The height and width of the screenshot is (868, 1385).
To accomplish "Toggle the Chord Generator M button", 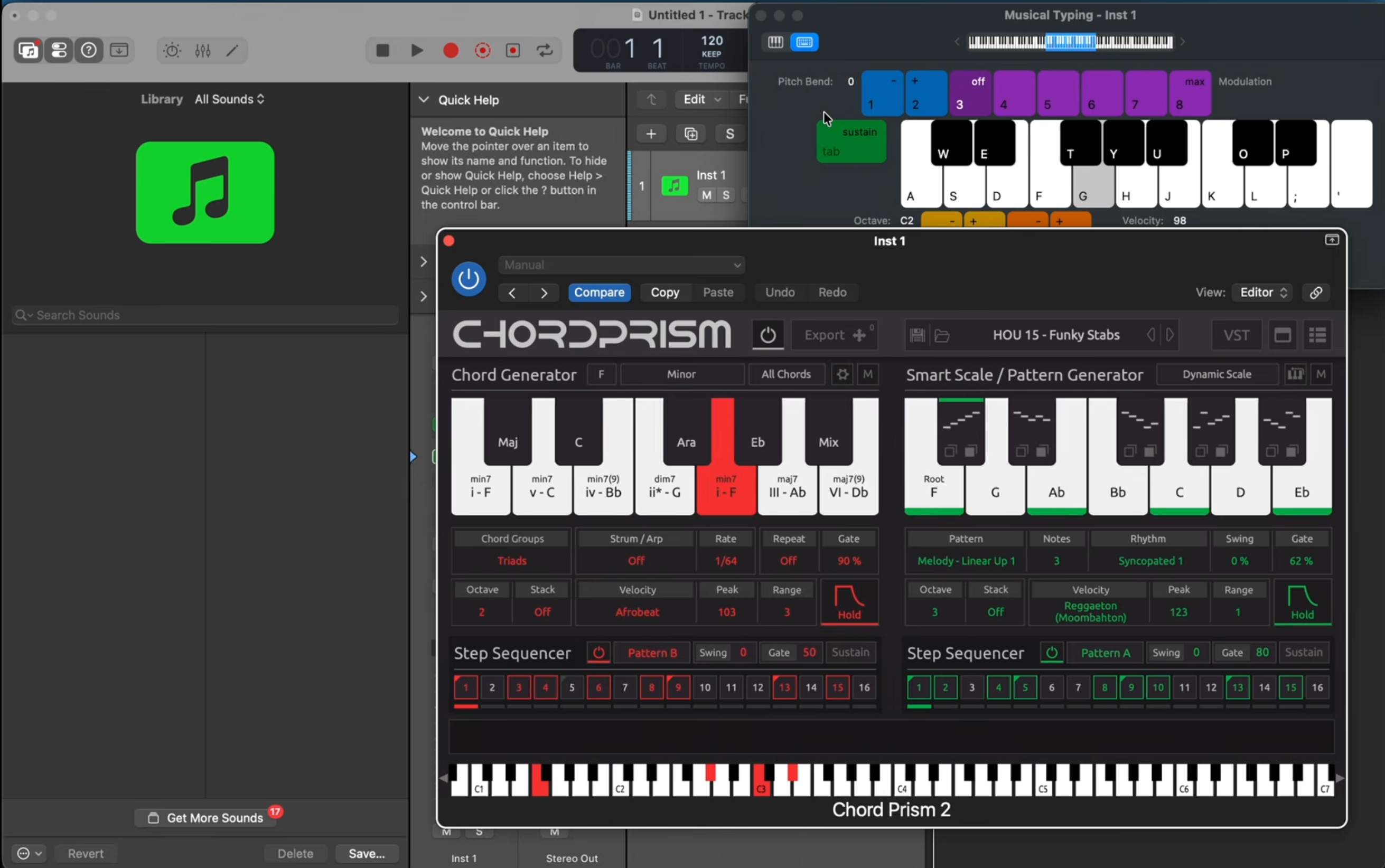I will [x=868, y=374].
